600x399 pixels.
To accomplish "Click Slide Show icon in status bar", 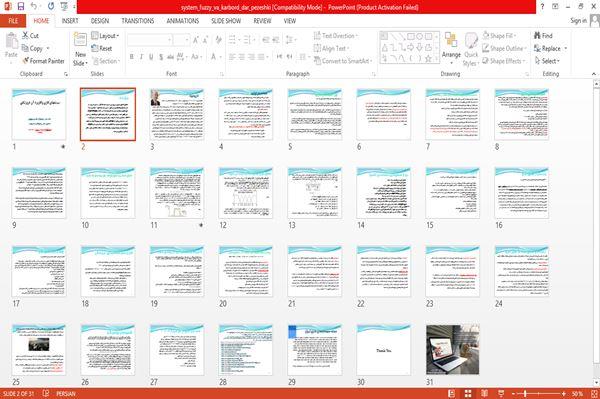I will click(501, 393).
